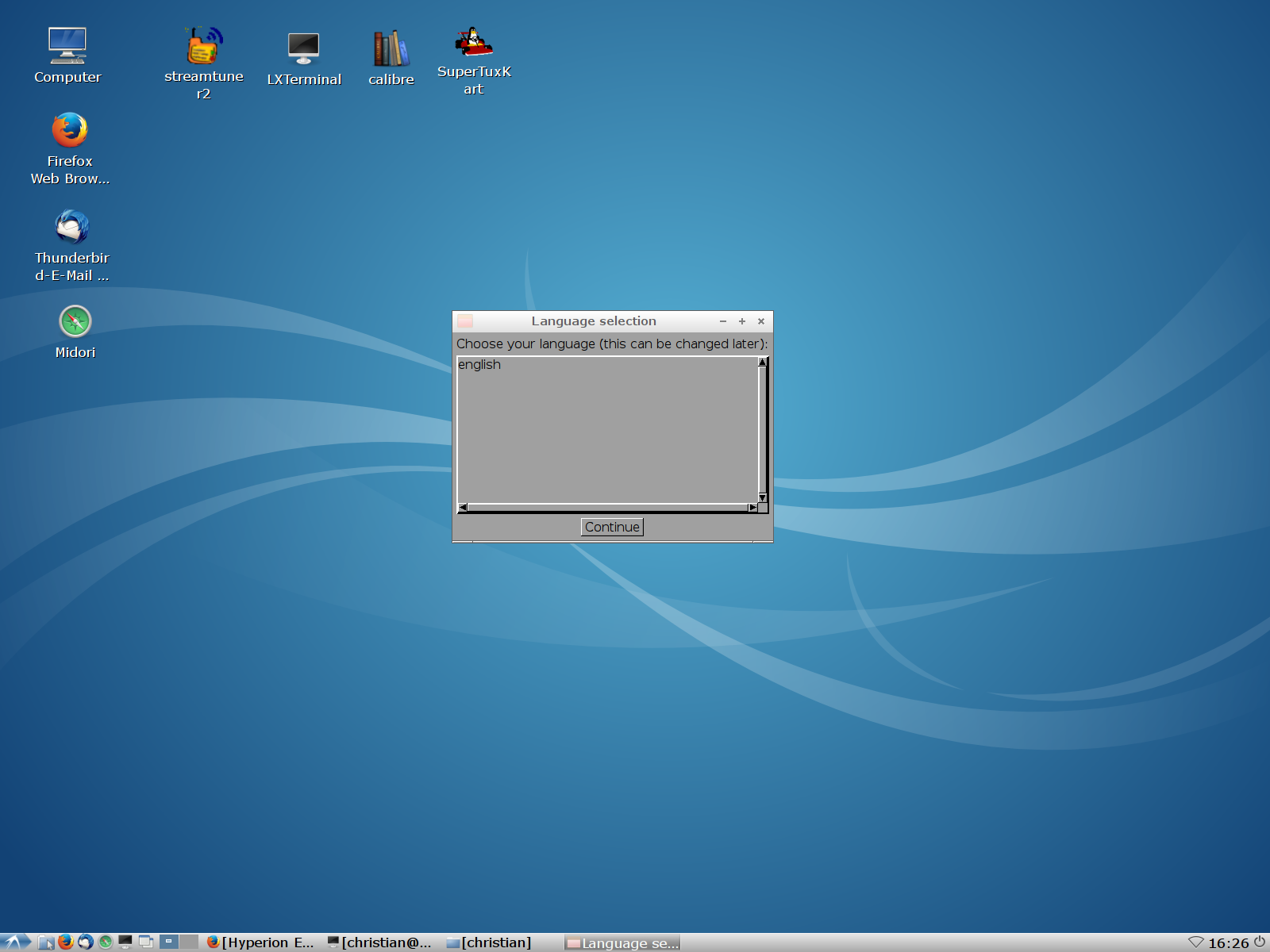Screen dimensions: 1270x952
Task: Launch LXTerminal from the desktop
Action: click(303, 49)
